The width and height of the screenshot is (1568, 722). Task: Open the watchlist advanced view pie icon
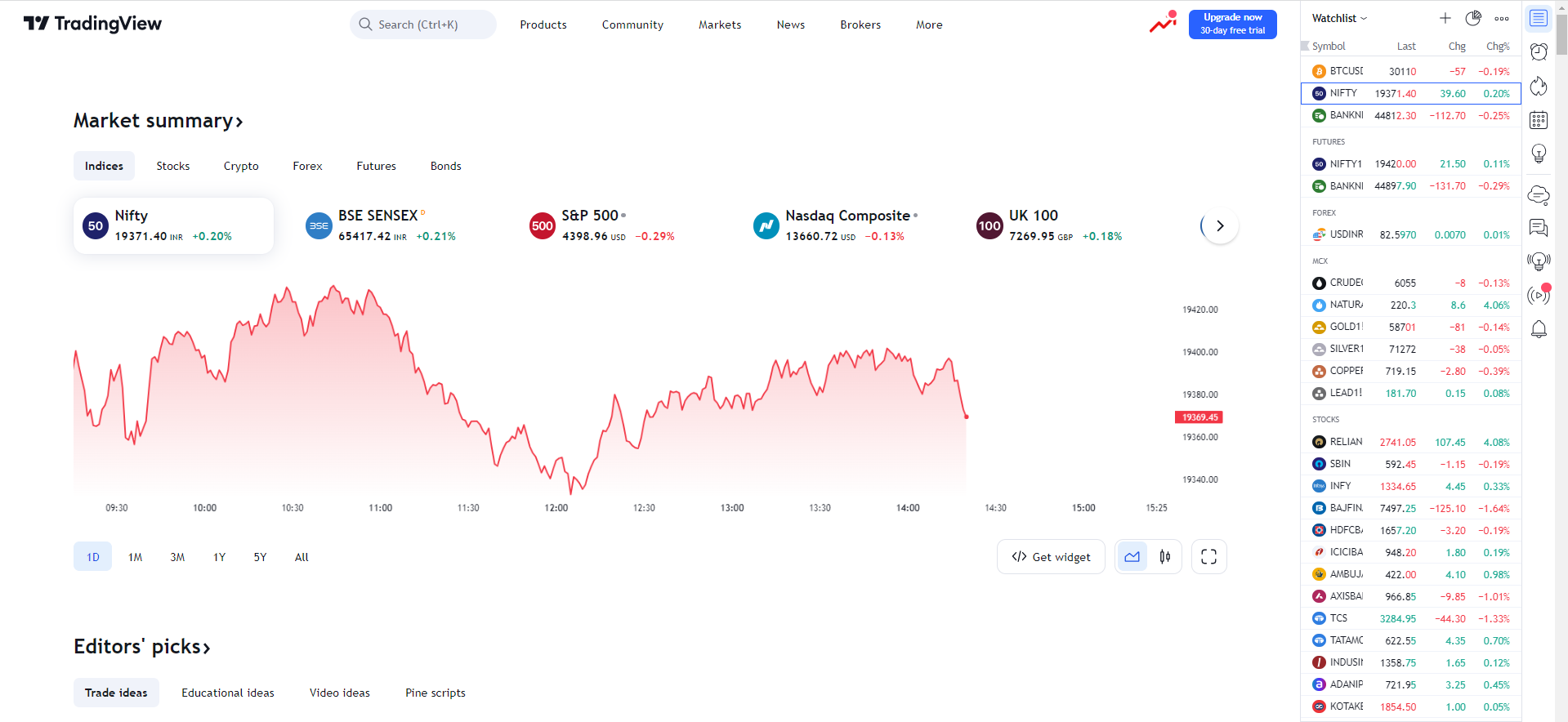click(1473, 18)
